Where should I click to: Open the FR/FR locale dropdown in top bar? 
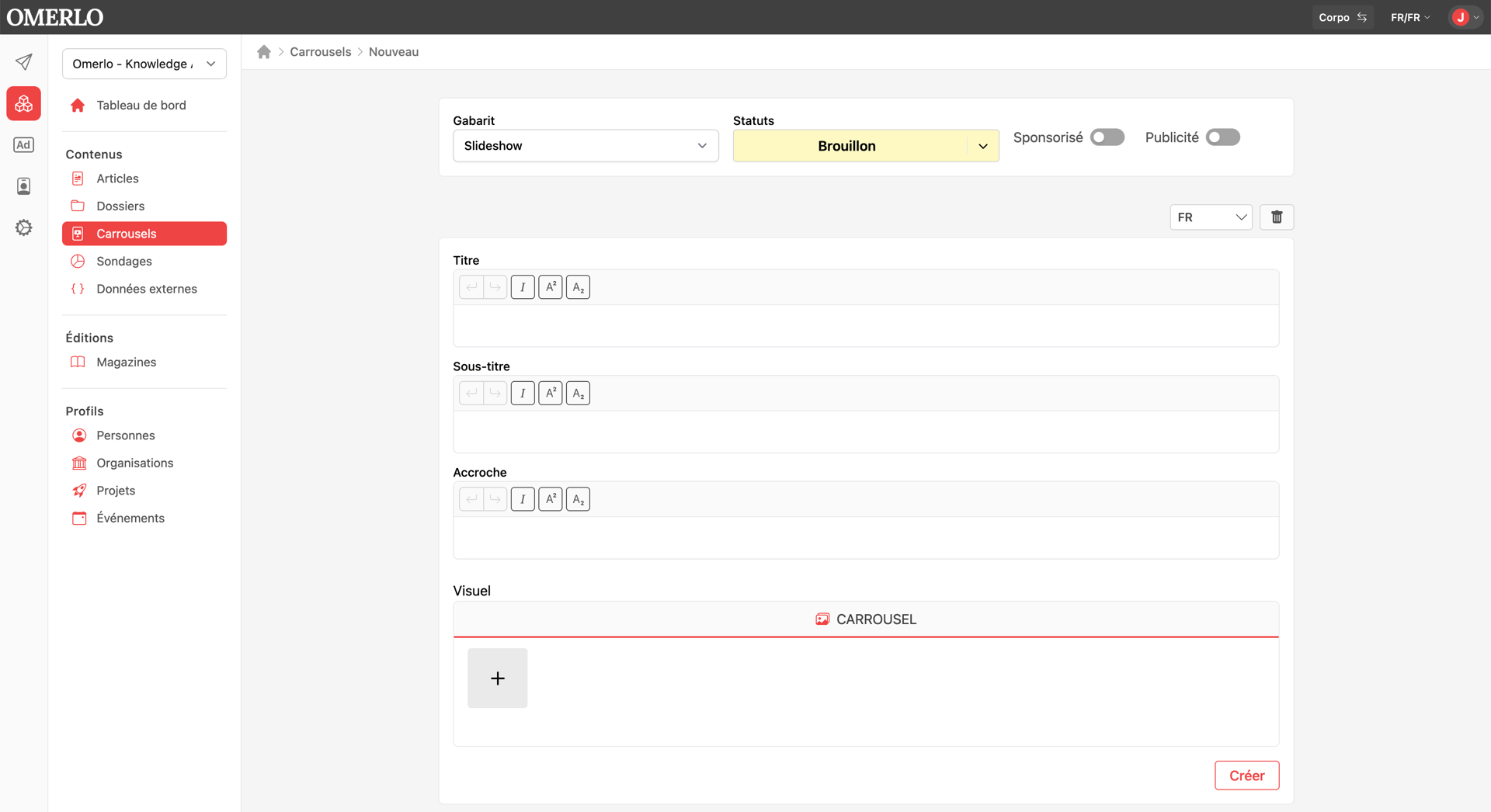point(1410,17)
